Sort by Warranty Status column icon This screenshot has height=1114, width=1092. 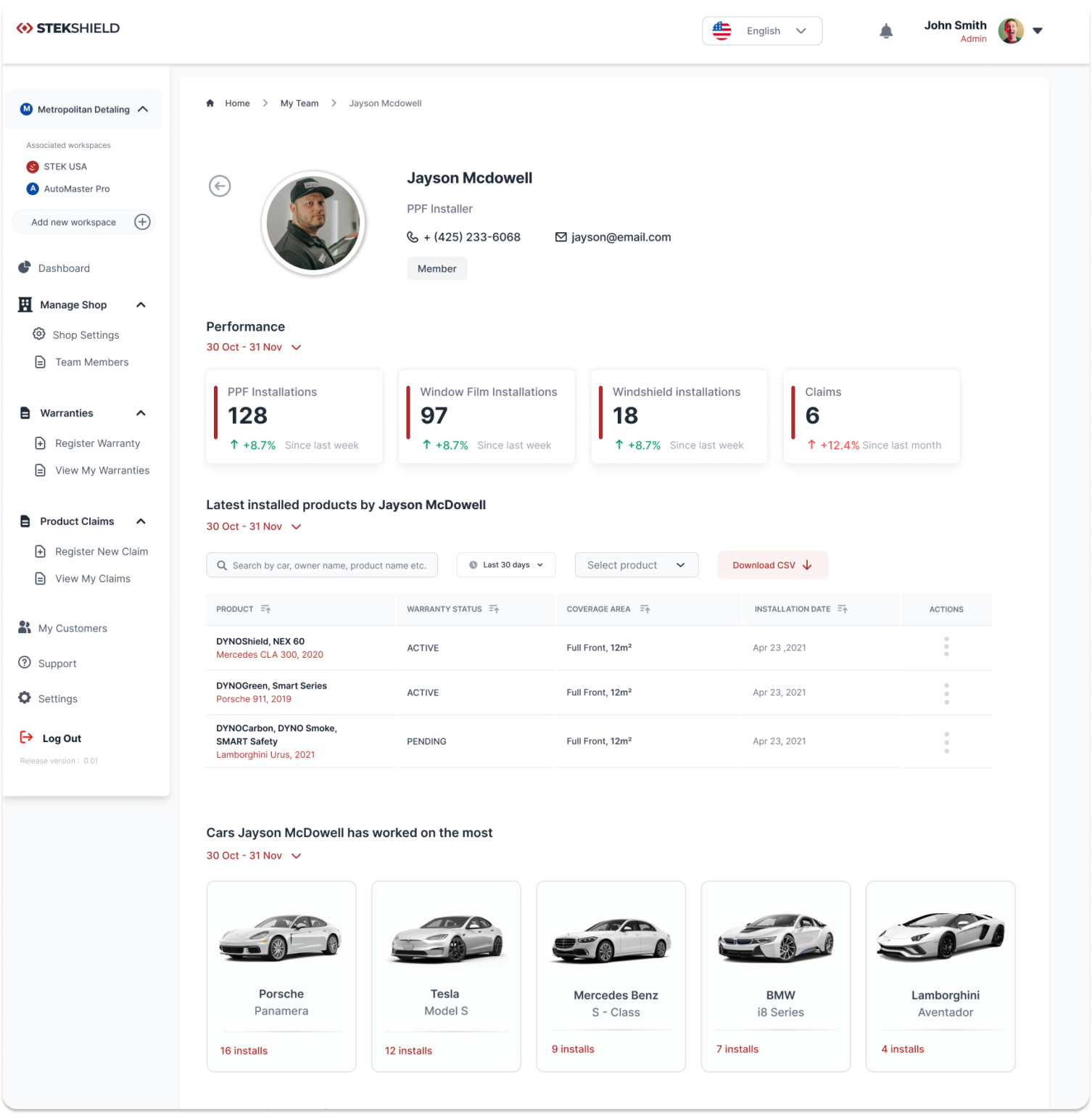(495, 609)
